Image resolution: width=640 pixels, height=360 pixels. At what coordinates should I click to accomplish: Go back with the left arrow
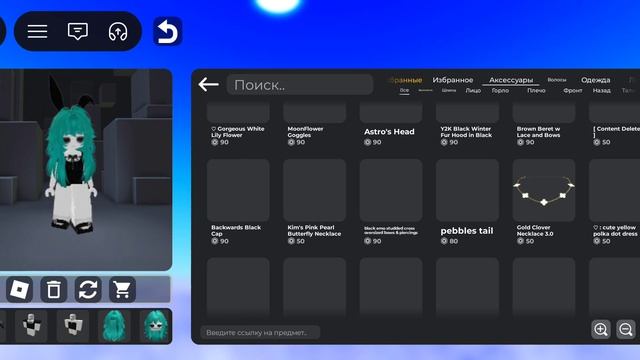(x=209, y=84)
